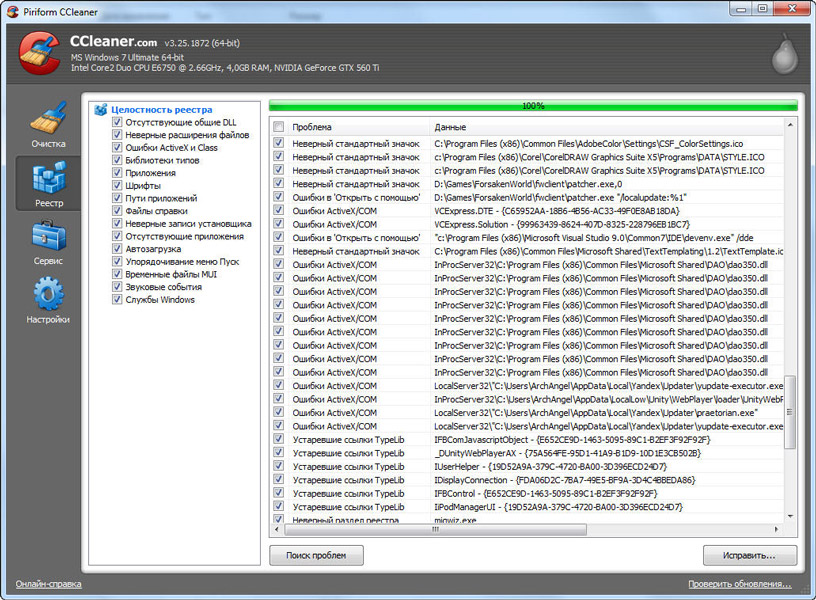The height and width of the screenshot is (600, 816).
Task: Toggle select-all checkbox in results header
Action: click(x=279, y=128)
